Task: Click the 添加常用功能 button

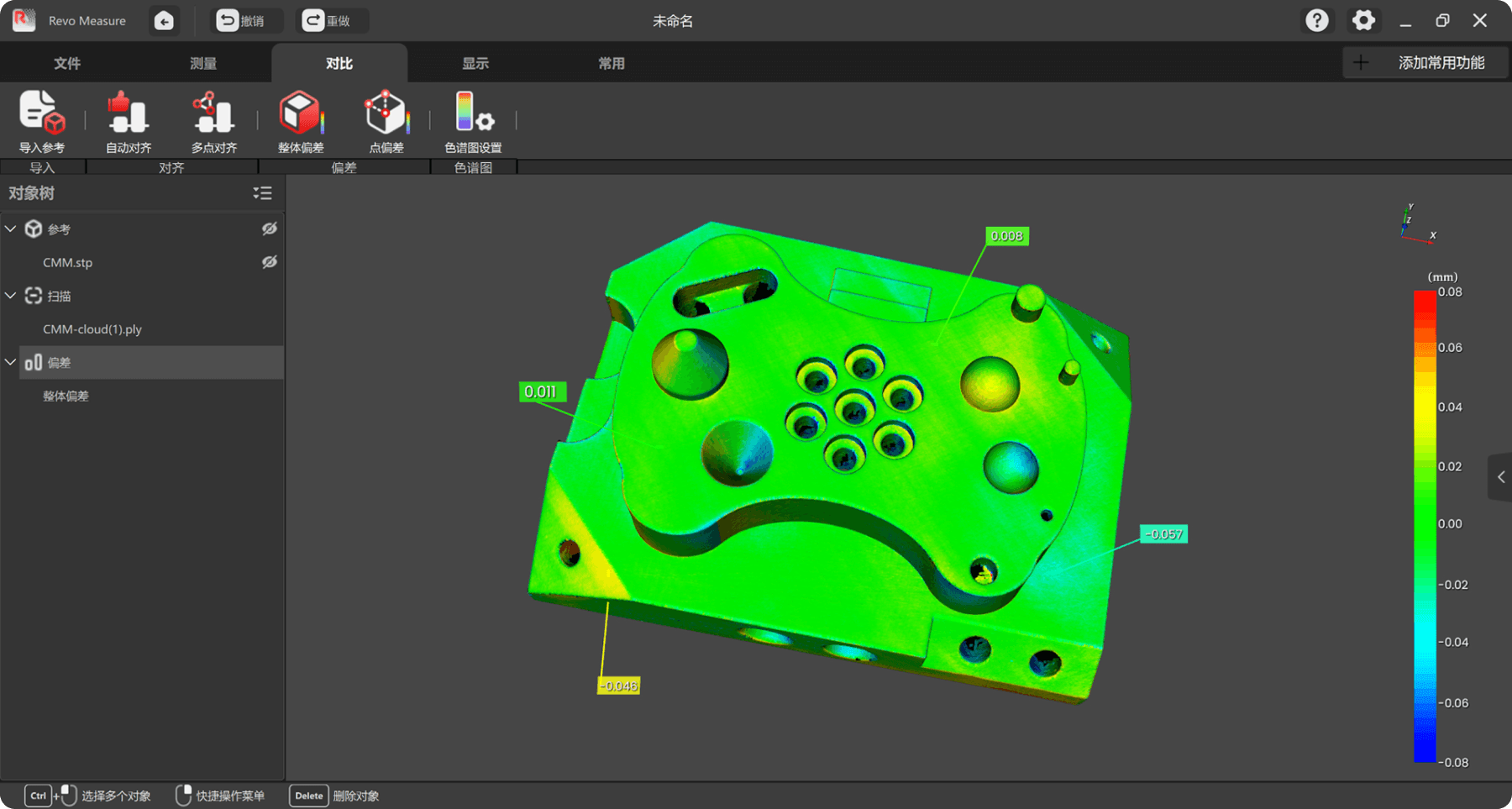Action: coord(1425,63)
